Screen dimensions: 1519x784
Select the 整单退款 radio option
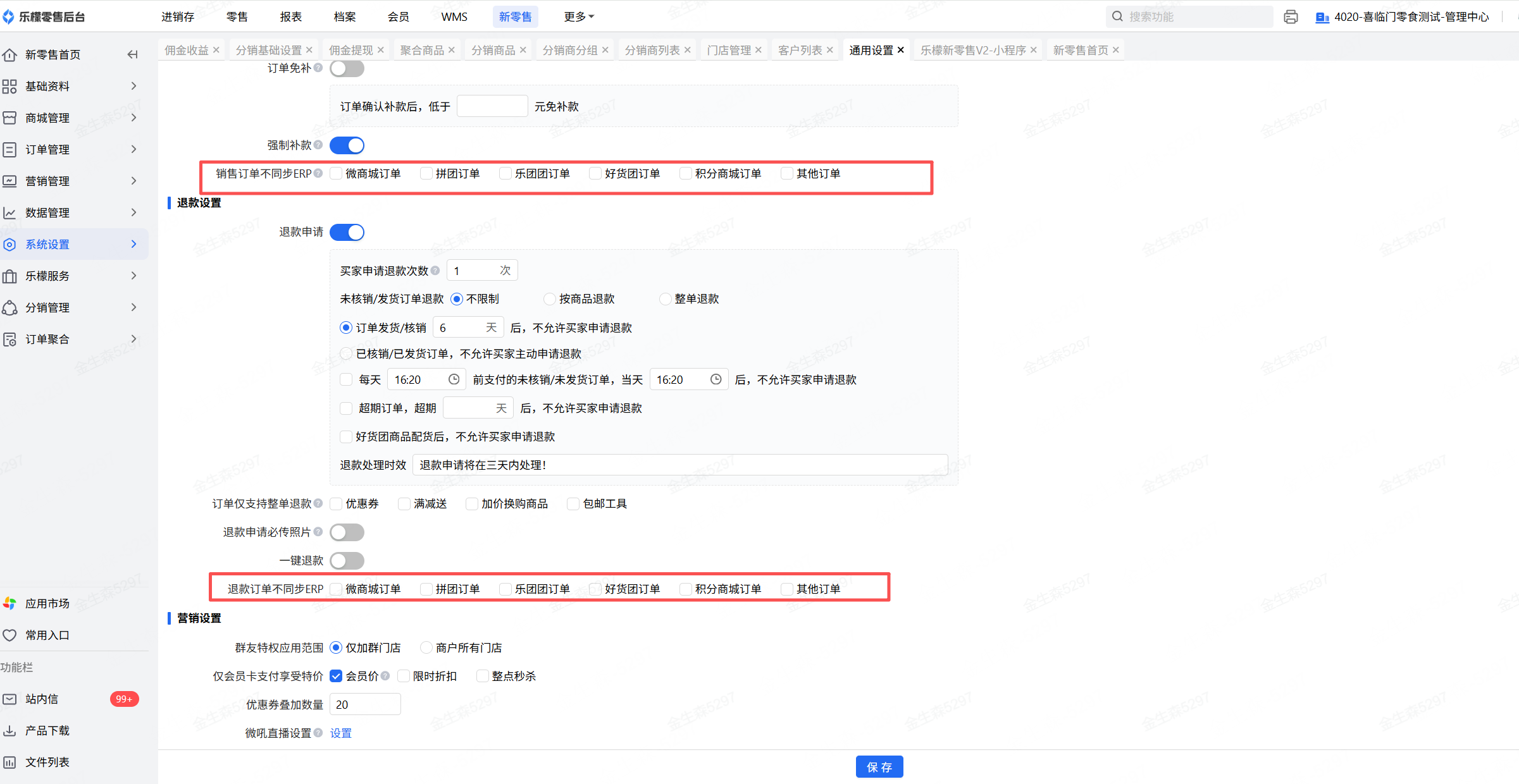tap(665, 299)
